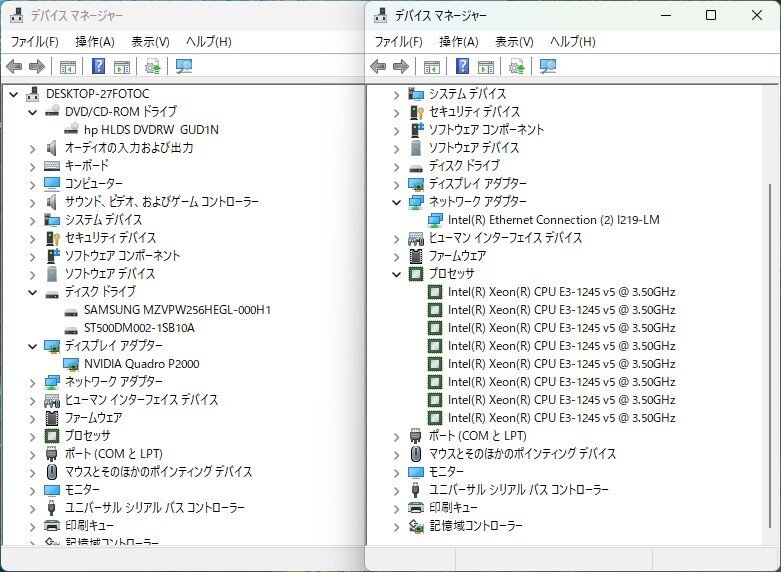Click Scan for hardware changes icon in left window

184,66
